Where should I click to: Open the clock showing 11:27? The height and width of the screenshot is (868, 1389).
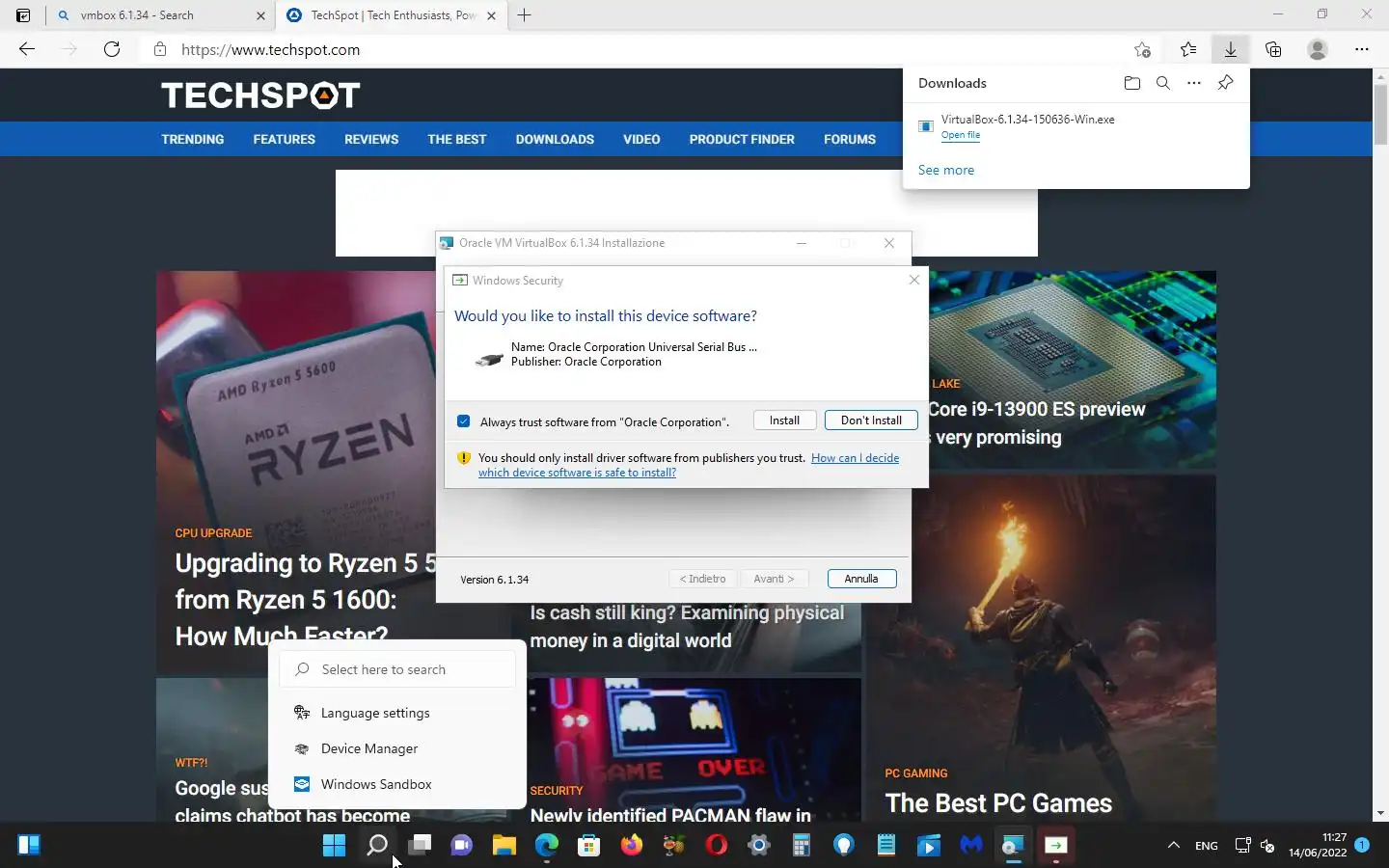(1318, 846)
